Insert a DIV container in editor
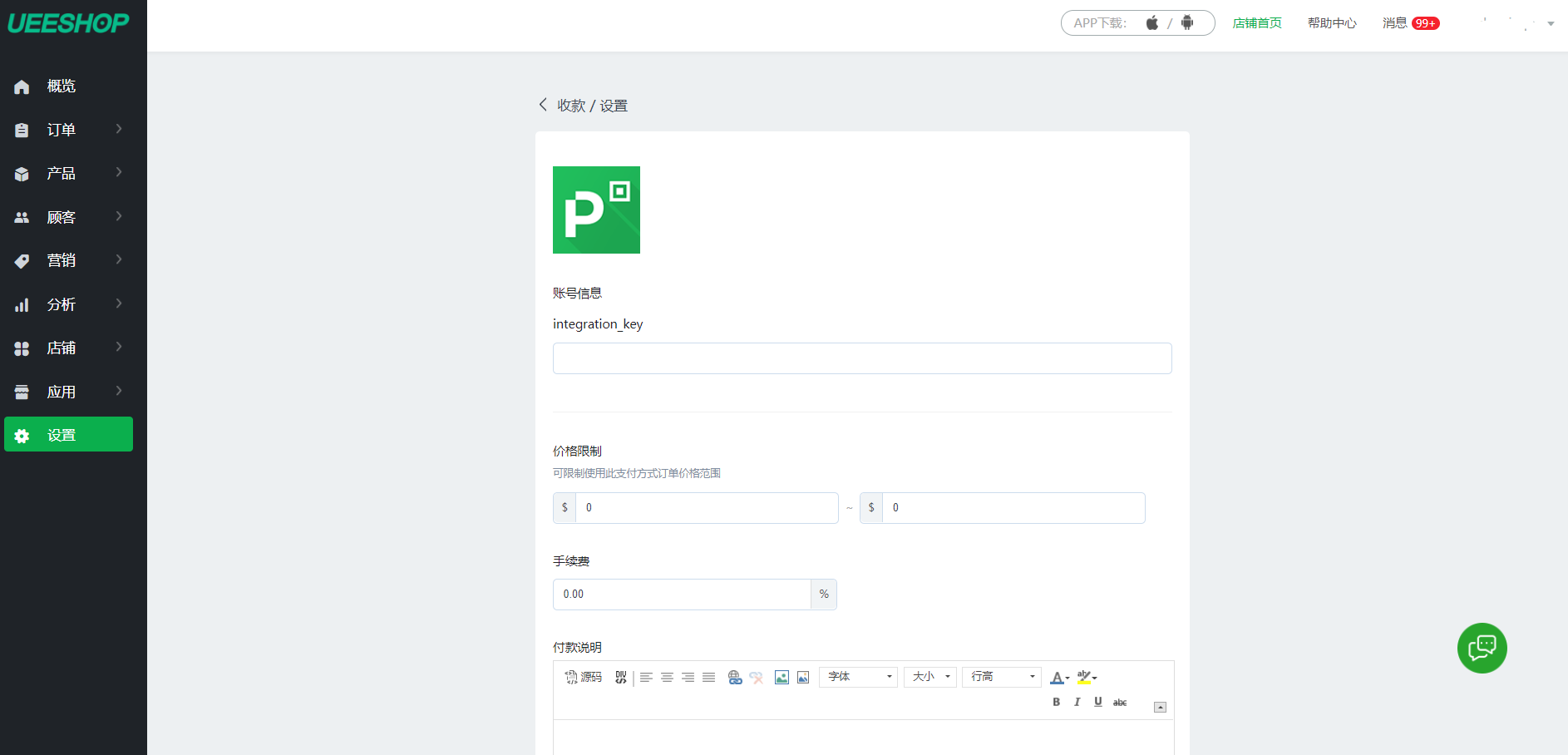Screen dimensions: 1568x755 (621, 677)
